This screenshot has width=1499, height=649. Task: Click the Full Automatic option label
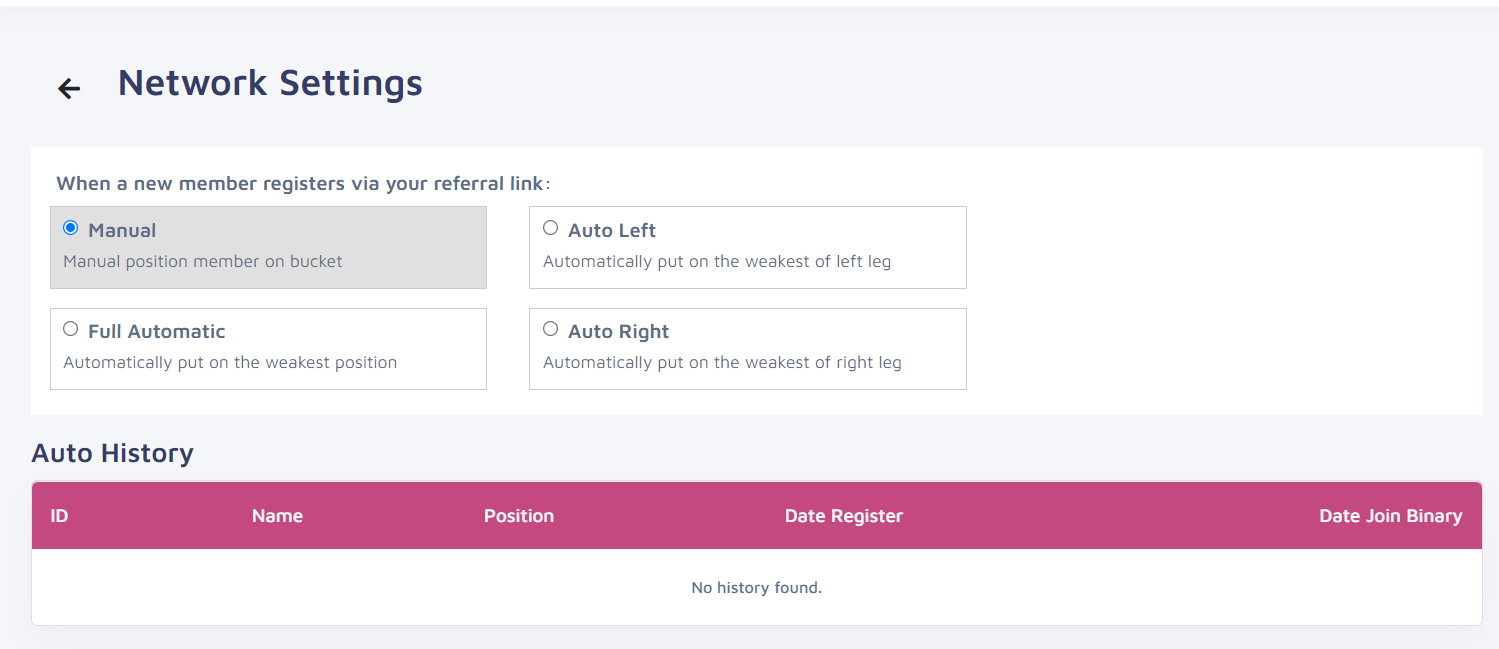point(157,331)
